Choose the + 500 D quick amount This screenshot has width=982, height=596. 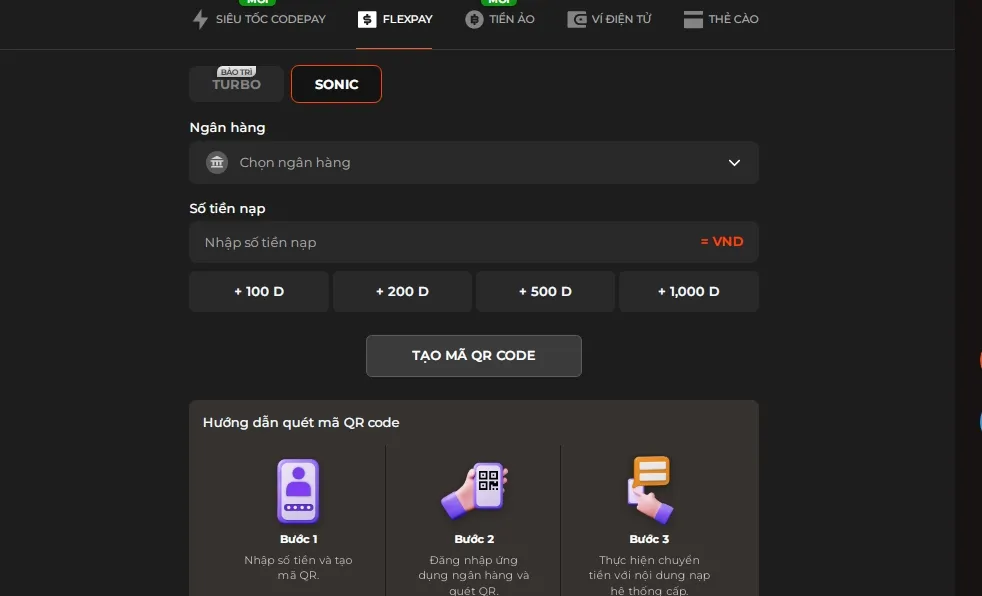[x=545, y=292]
